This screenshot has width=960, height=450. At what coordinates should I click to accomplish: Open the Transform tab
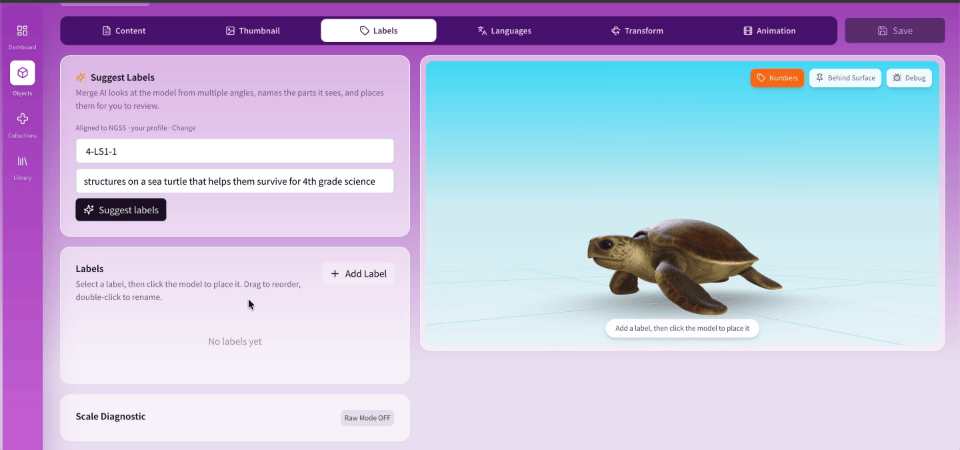tap(637, 31)
